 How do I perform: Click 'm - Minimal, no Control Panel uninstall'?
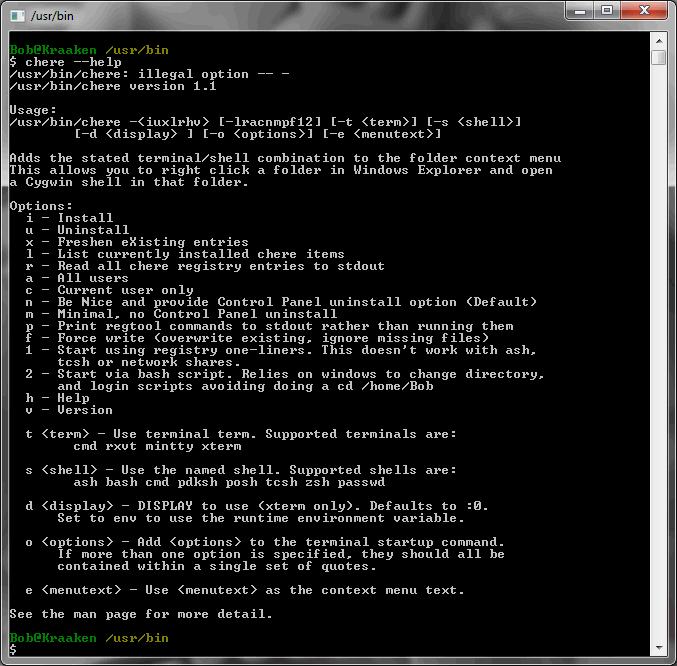181,314
